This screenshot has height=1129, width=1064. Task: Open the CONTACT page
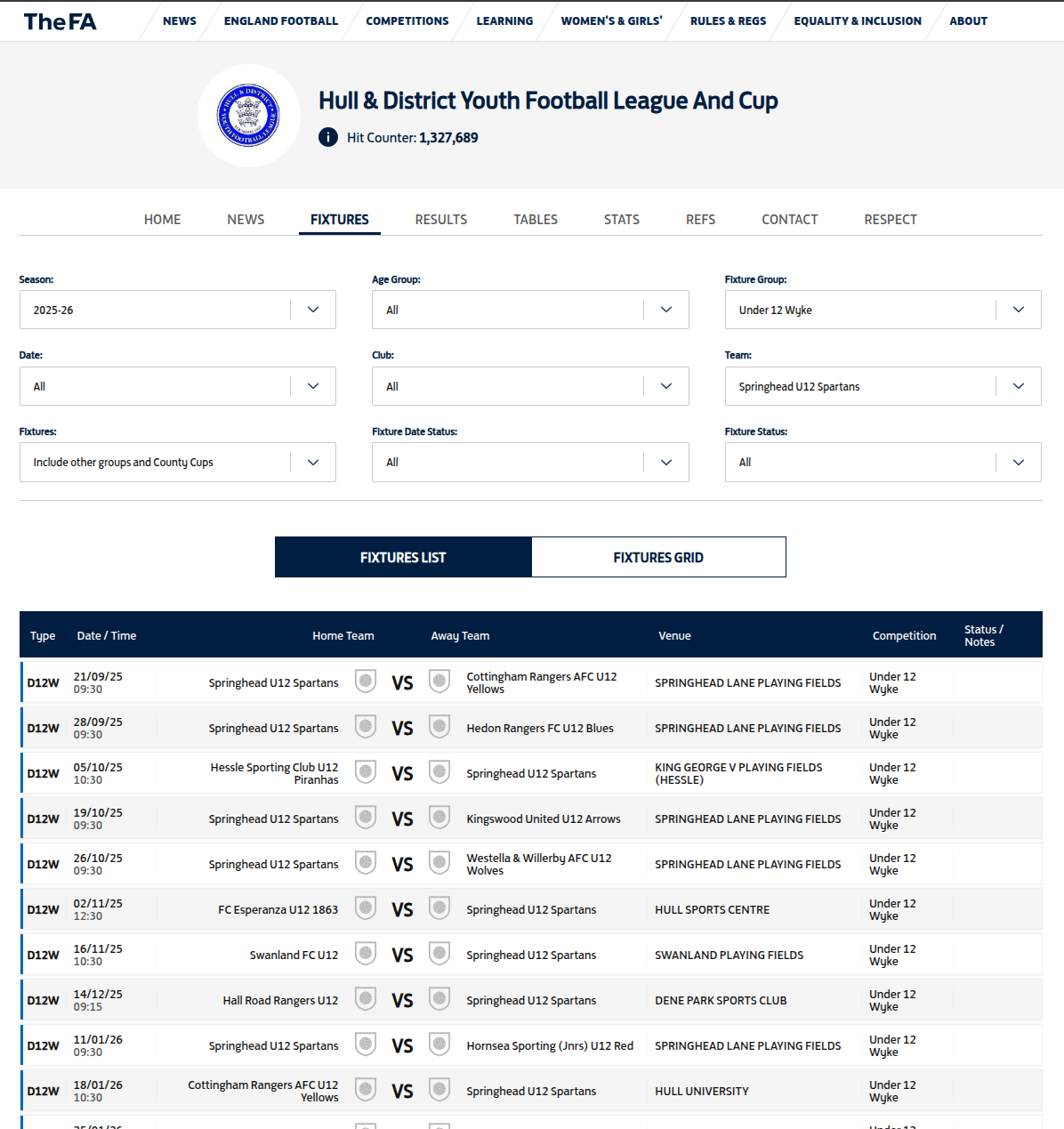tap(789, 219)
